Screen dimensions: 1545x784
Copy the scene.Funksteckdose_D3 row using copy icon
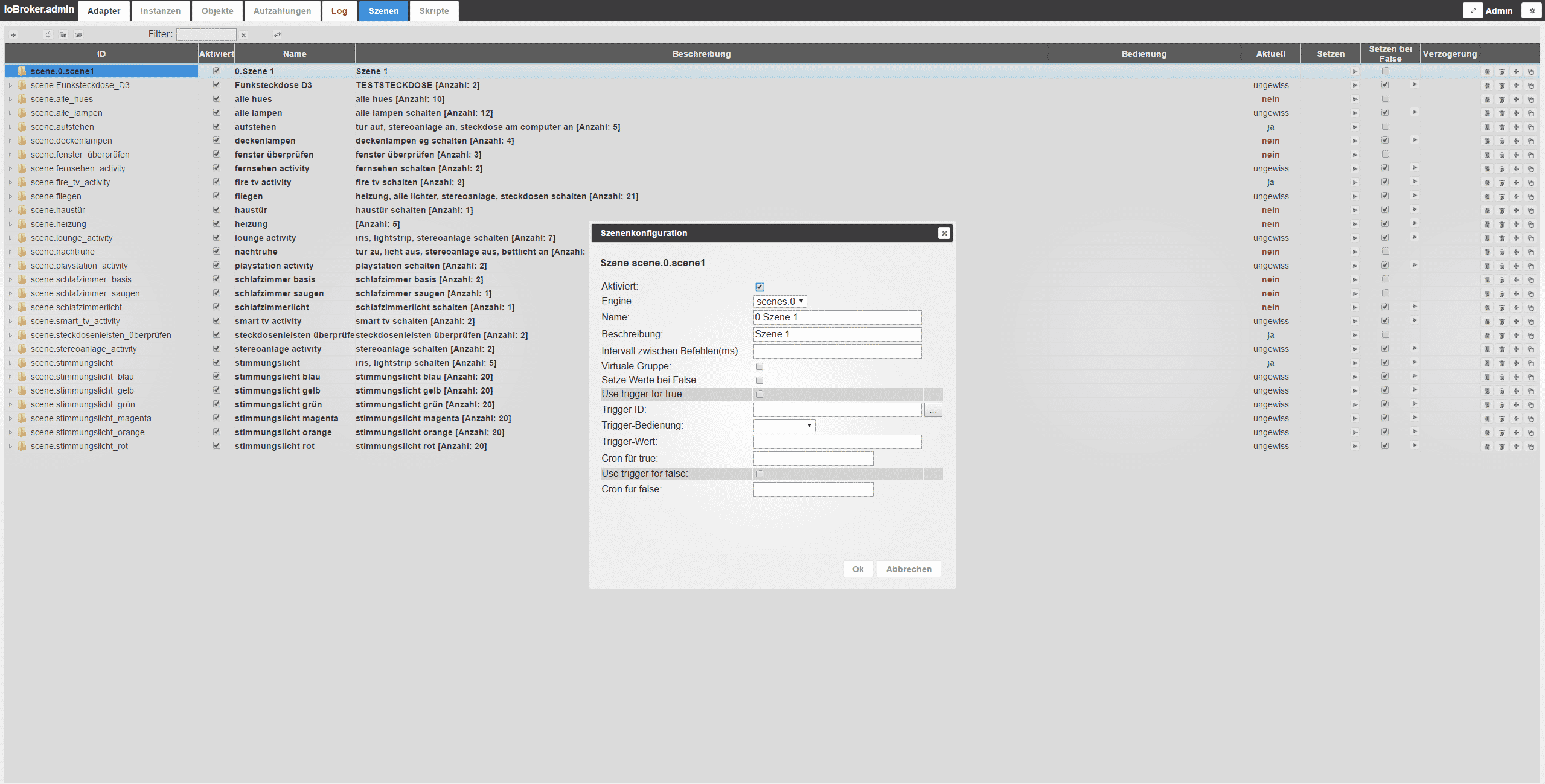(x=1531, y=86)
